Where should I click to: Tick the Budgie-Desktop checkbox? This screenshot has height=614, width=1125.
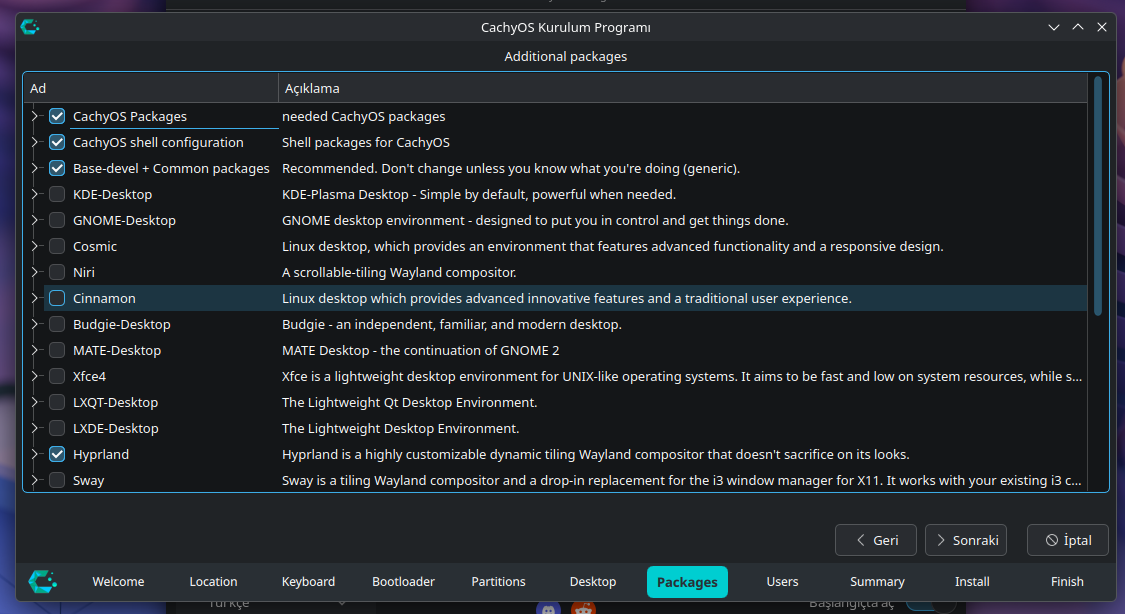click(57, 324)
